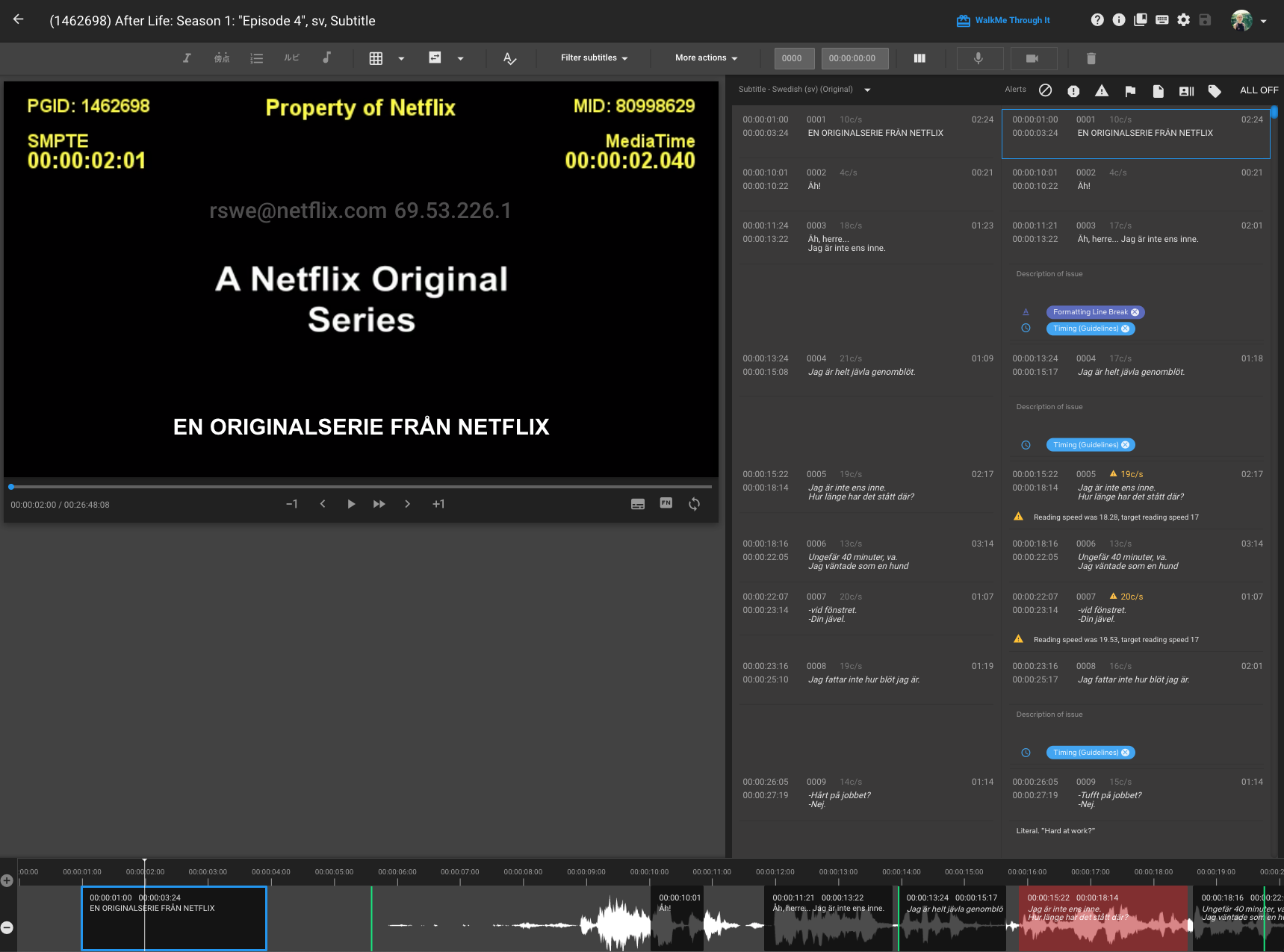Open WalkMe Through It guide
The image size is (1284, 952).
pos(1003,20)
